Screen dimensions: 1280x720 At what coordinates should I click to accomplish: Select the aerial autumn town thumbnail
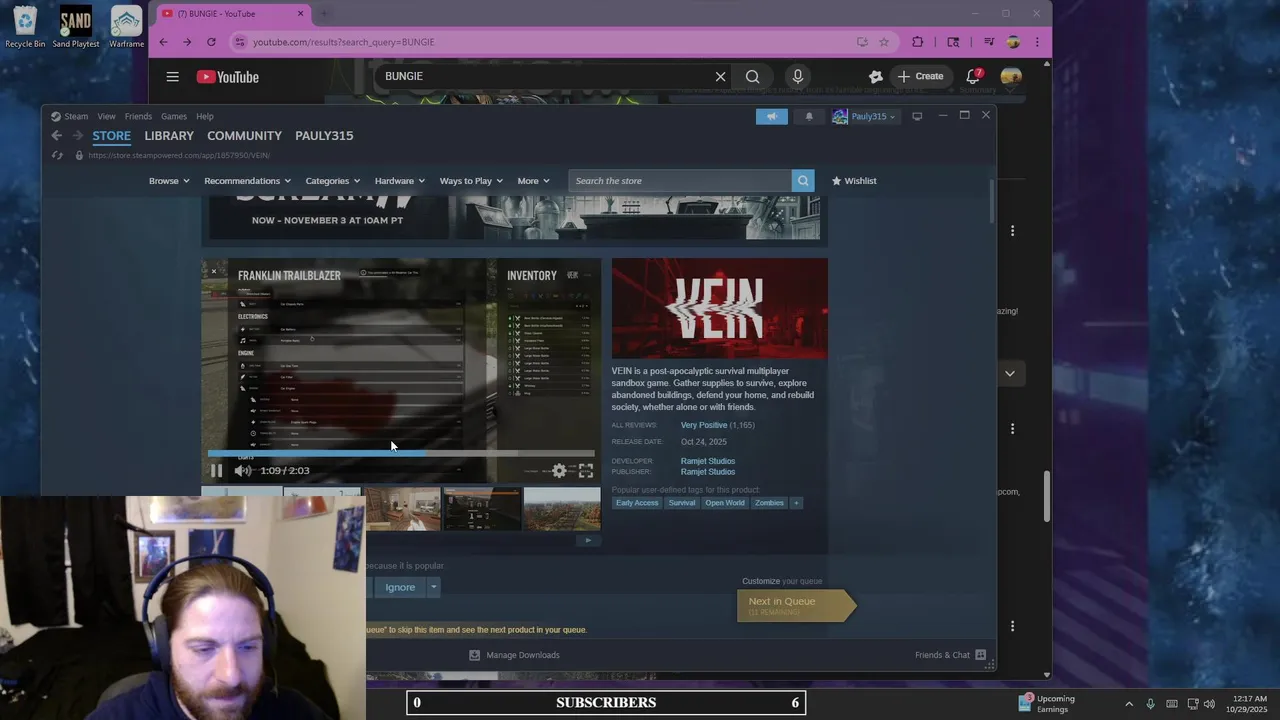[562, 509]
